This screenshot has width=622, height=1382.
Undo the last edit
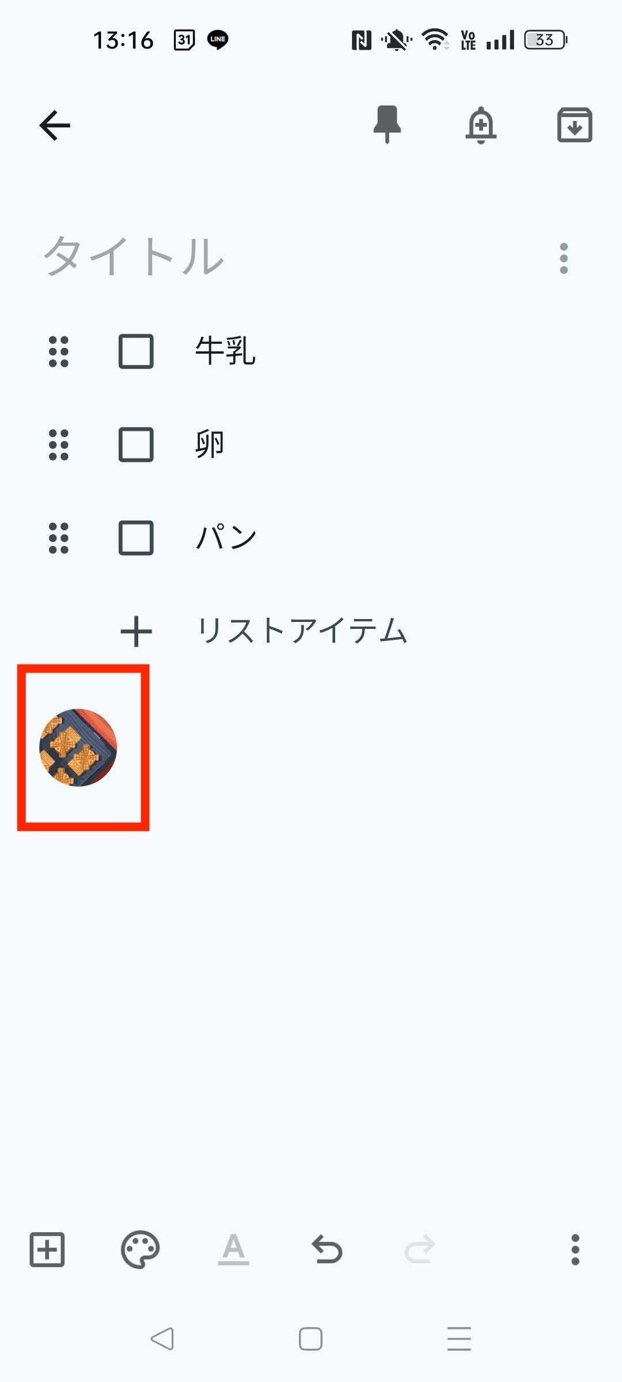pyautogui.click(x=327, y=1250)
